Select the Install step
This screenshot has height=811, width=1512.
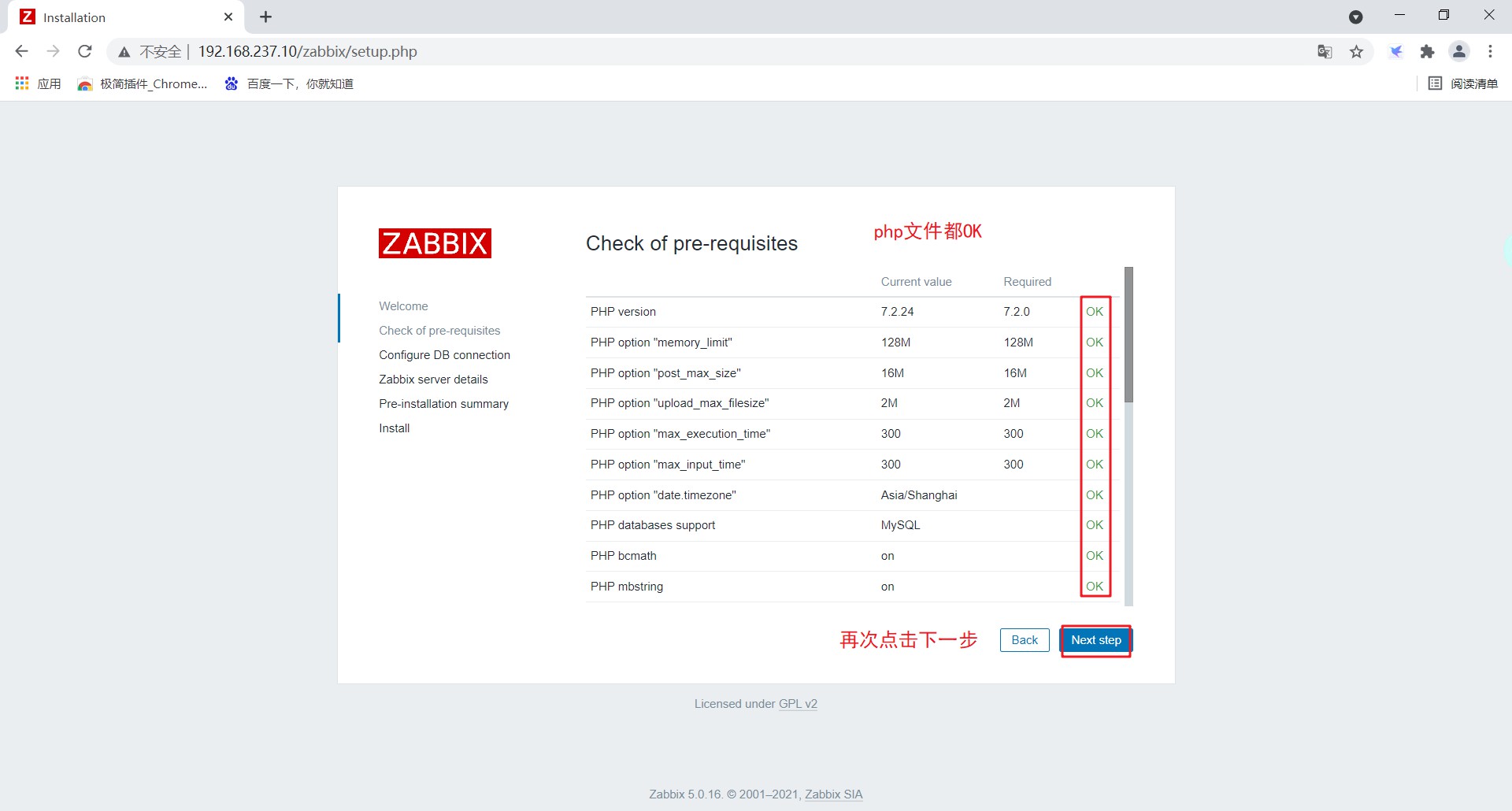click(394, 428)
